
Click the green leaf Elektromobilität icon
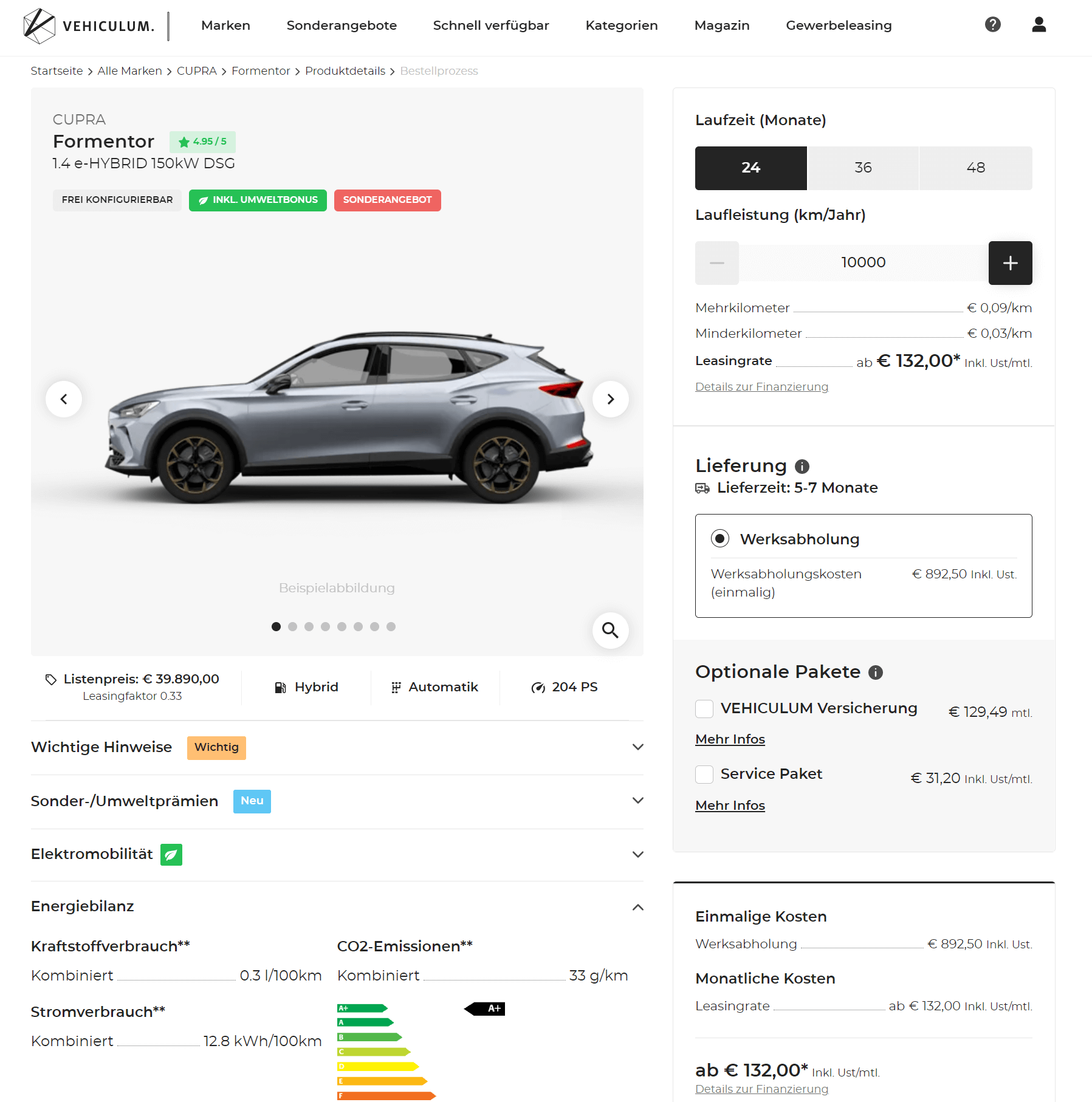(x=171, y=855)
